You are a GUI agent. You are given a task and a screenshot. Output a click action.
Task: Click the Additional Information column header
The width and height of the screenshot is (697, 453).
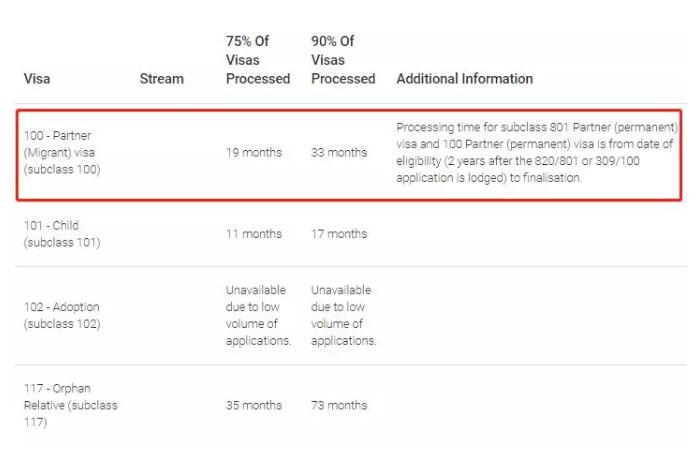click(465, 79)
